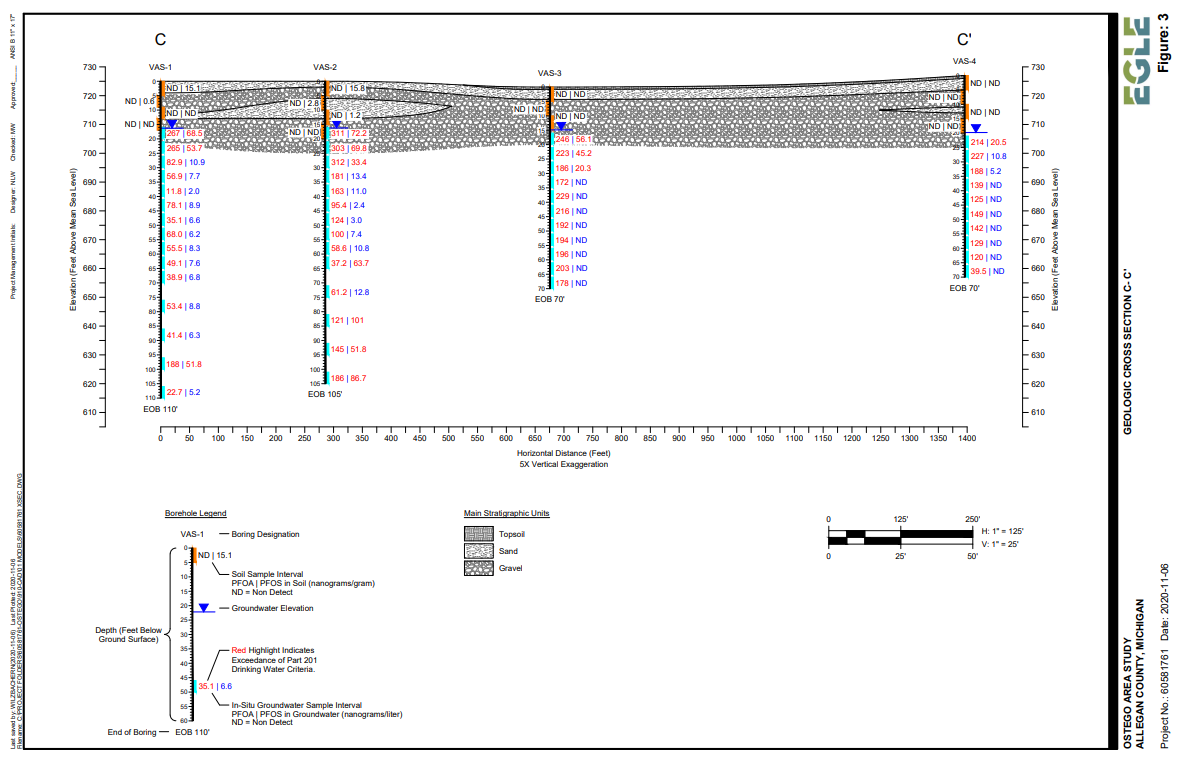Click the value '246 | 56.1'

click(573, 140)
